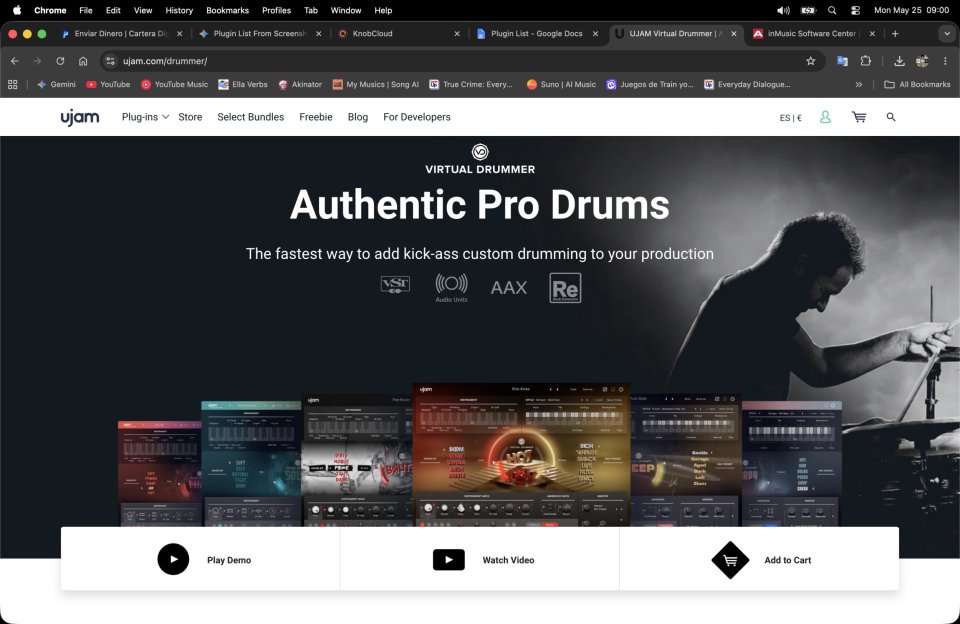Click the Add to Cart diamond icon
The width and height of the screenshot is (960, 624).
pyautogui.click(x=730, y=560)
